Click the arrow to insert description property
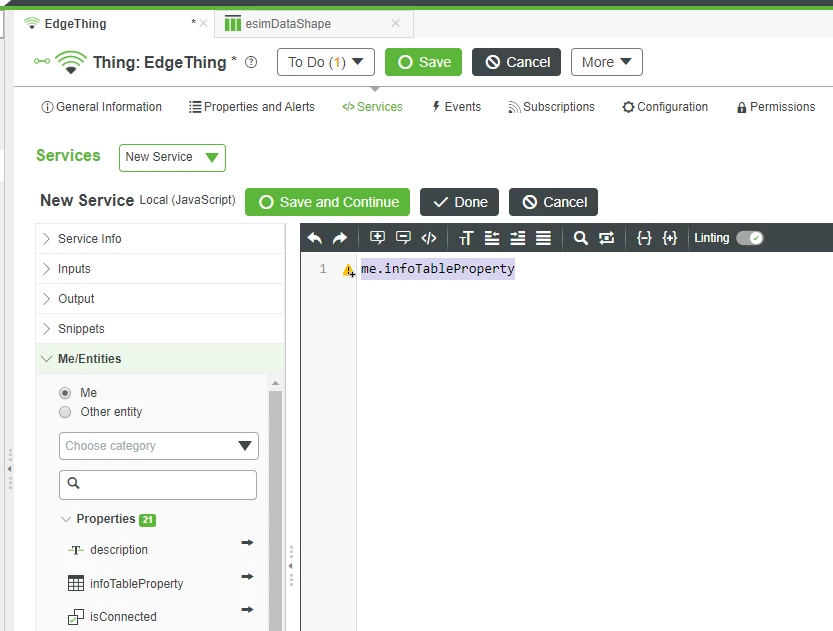 coord(247,542)
